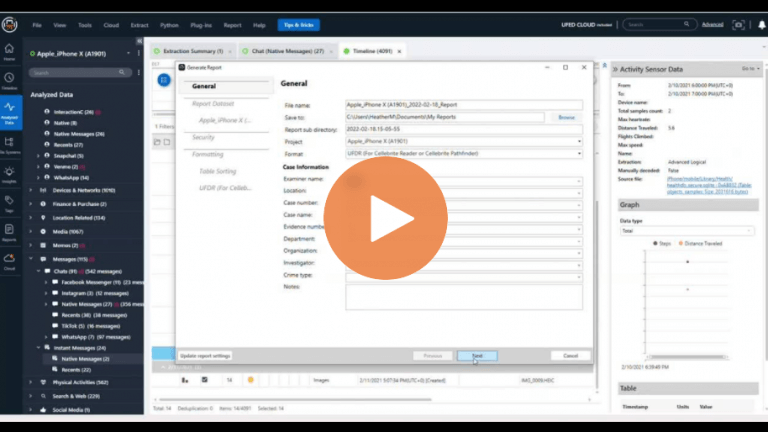Viewport: 768px width, 432px height.
Task: Toggle the checkbox in bottom table row
Action: coord(205,380)
